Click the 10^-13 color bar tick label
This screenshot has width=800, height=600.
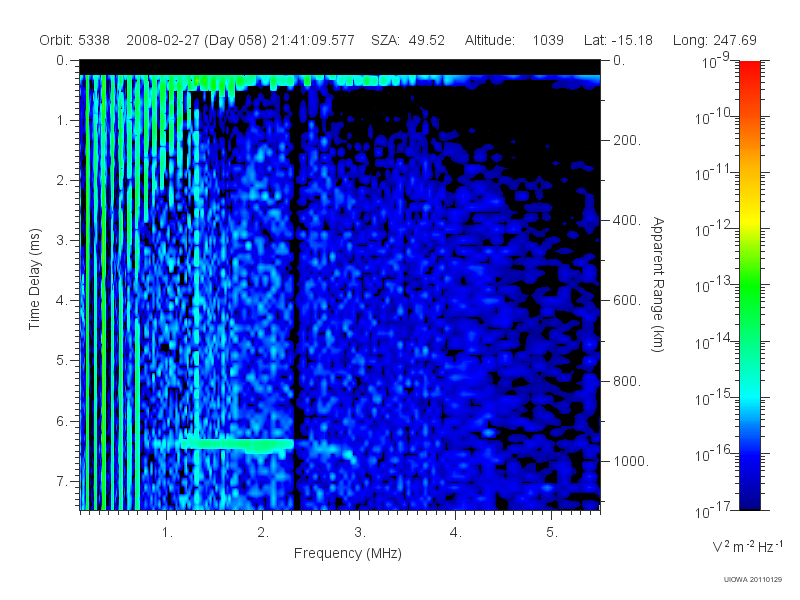pos(712,285)
